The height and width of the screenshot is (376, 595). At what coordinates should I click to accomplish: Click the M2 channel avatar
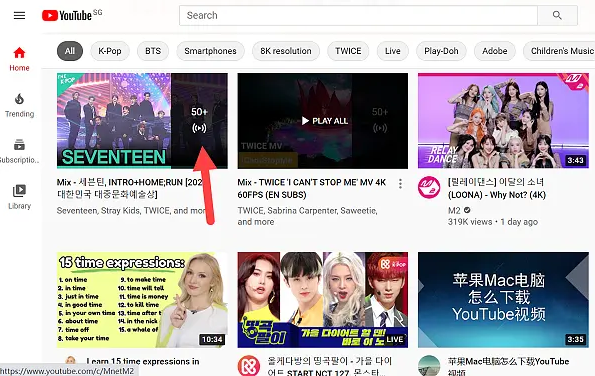[429, 187]
